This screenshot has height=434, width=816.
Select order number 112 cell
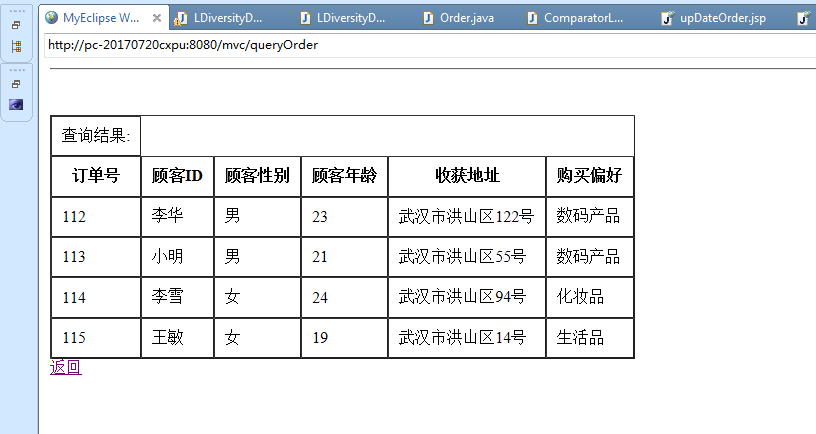96,216
